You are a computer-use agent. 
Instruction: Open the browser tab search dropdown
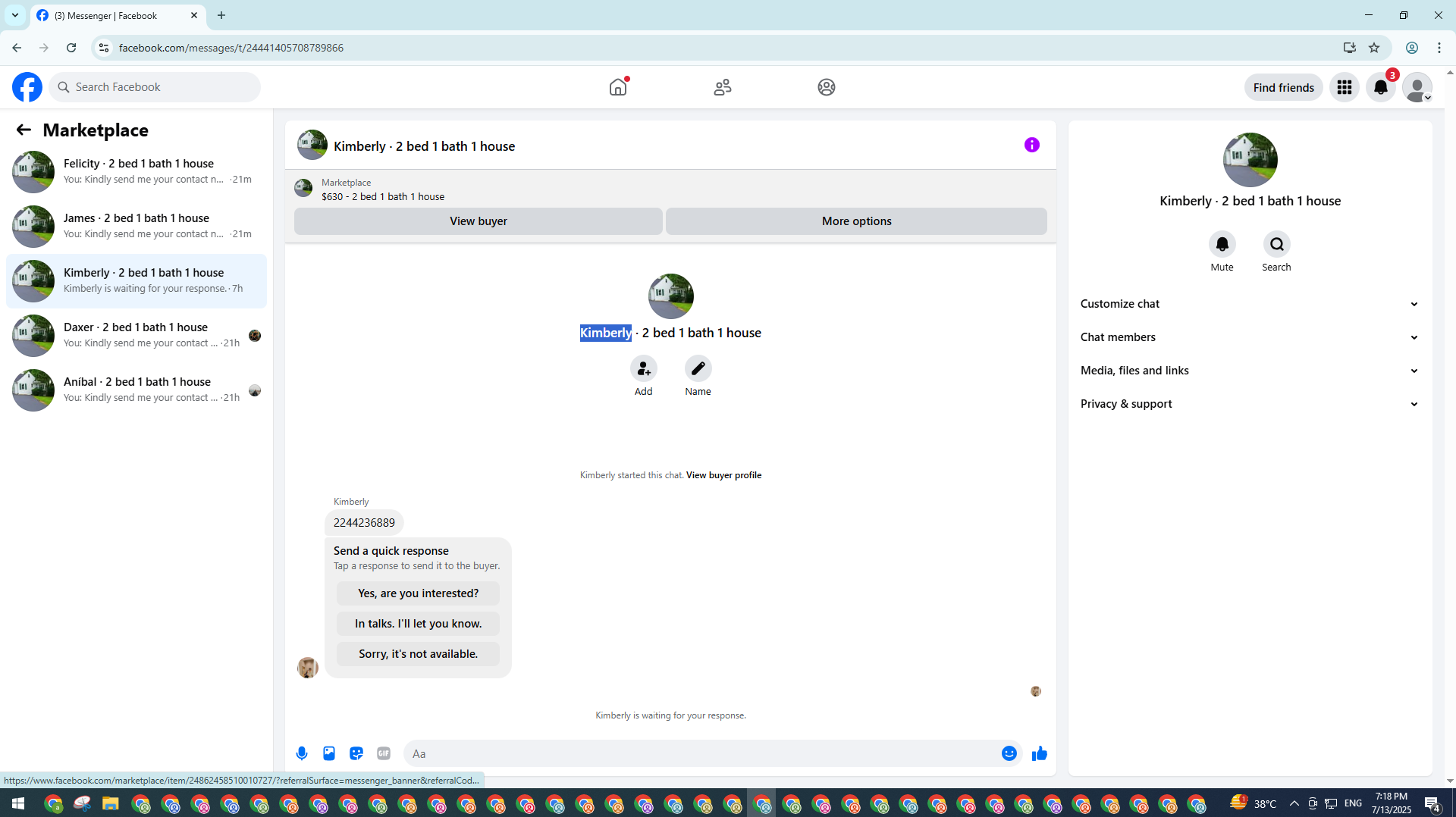click(15, 15)
